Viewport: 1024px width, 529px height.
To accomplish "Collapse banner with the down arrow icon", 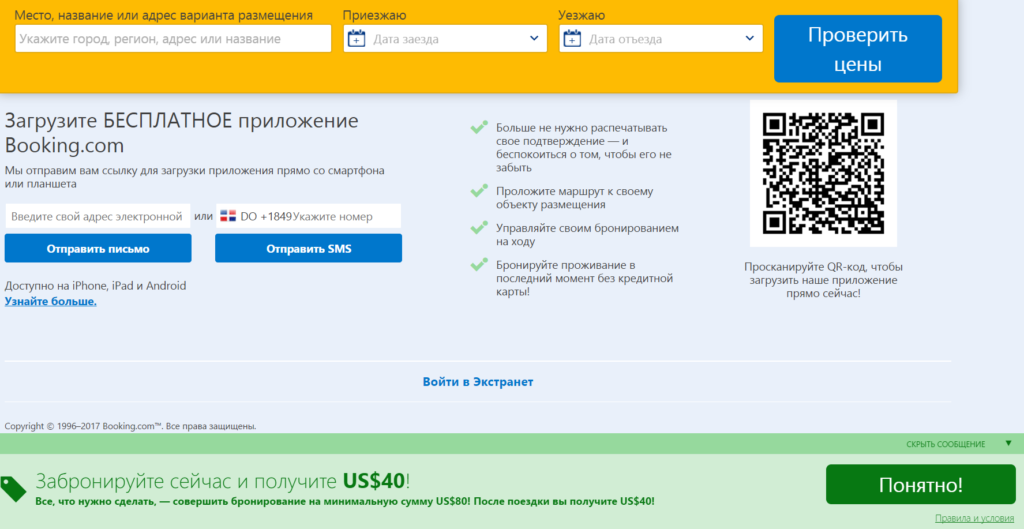I will (1008, 443).
